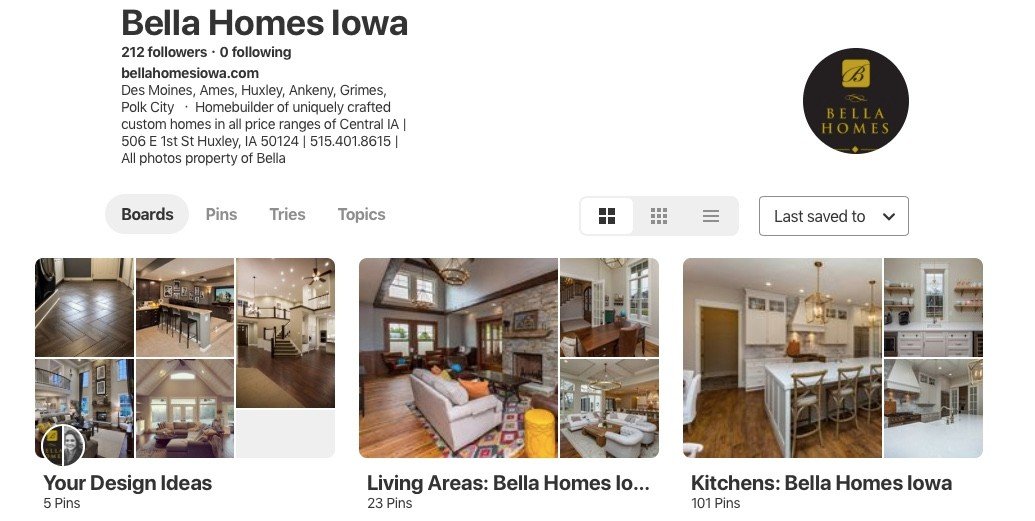1035x521 pixels.
Task: Open the Tries tab
Action: [287, 214]
